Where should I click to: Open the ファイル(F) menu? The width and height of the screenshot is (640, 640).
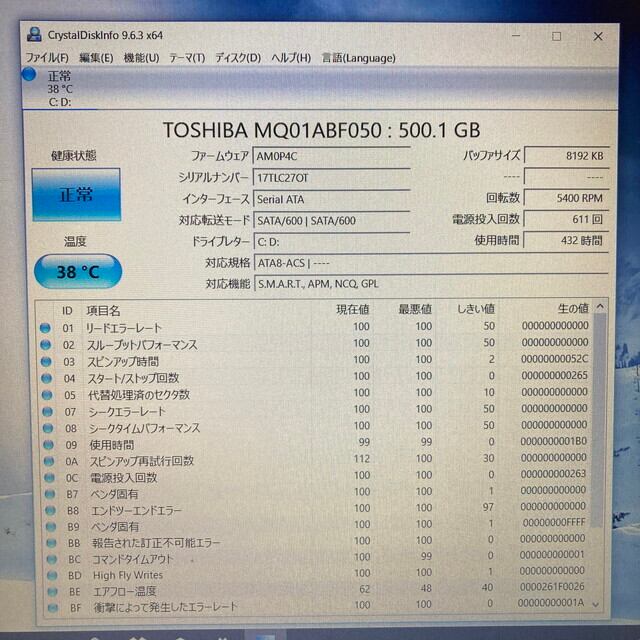click(x=47, y=58)
